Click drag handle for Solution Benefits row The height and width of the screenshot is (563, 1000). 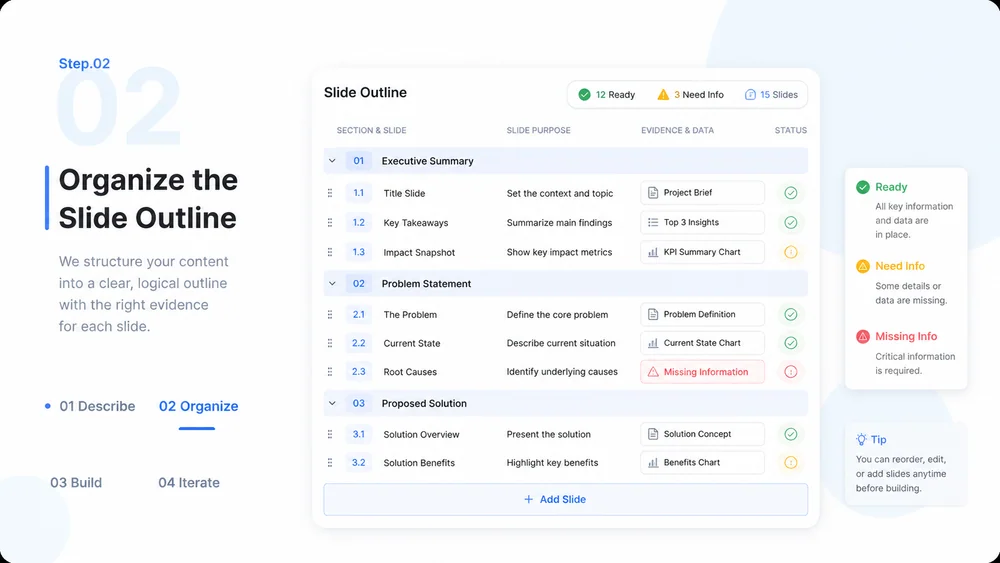click(x=330, y=462)
